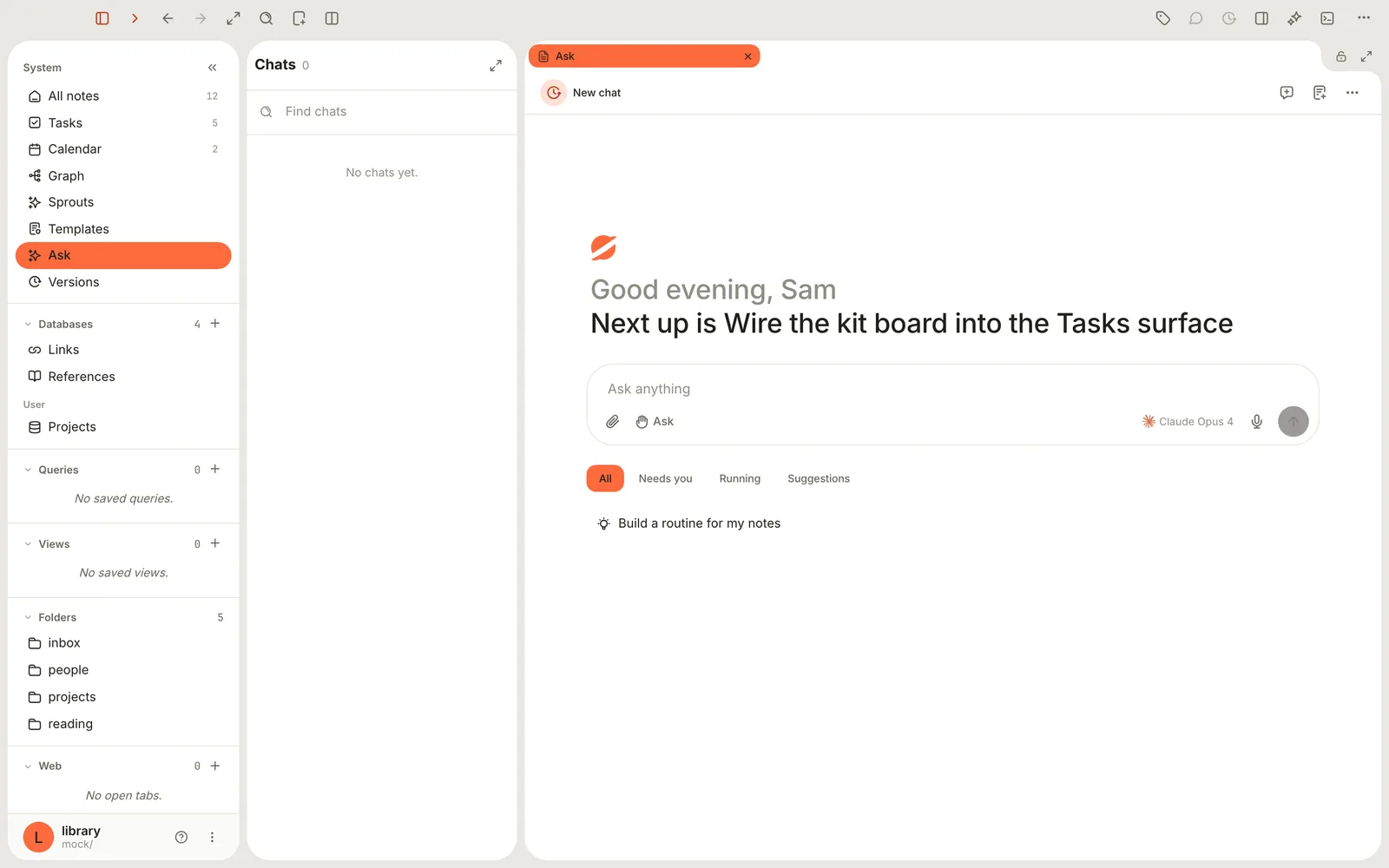
Task: Attach a file with the paperclip
Action: click(613, 422)
